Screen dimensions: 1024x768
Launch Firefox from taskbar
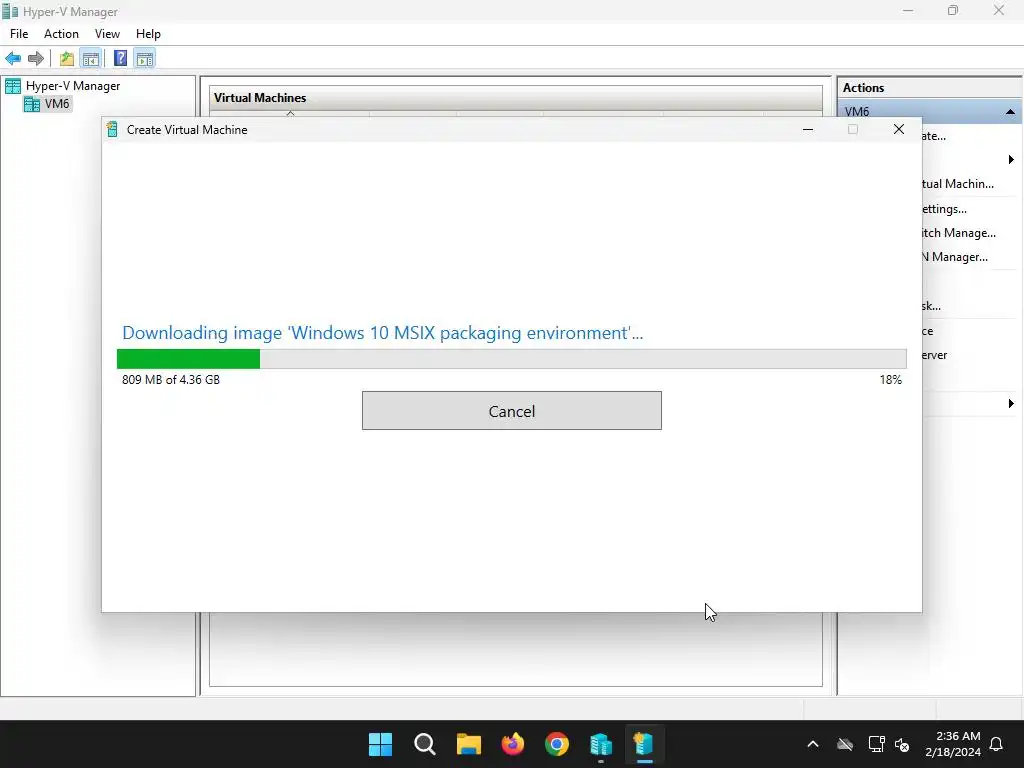513,744
